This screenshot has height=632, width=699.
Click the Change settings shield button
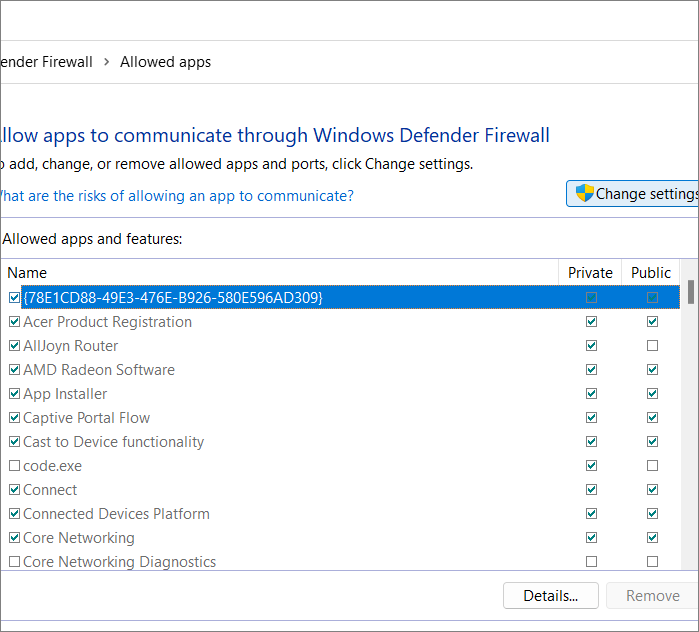click(x=634, y=194)
